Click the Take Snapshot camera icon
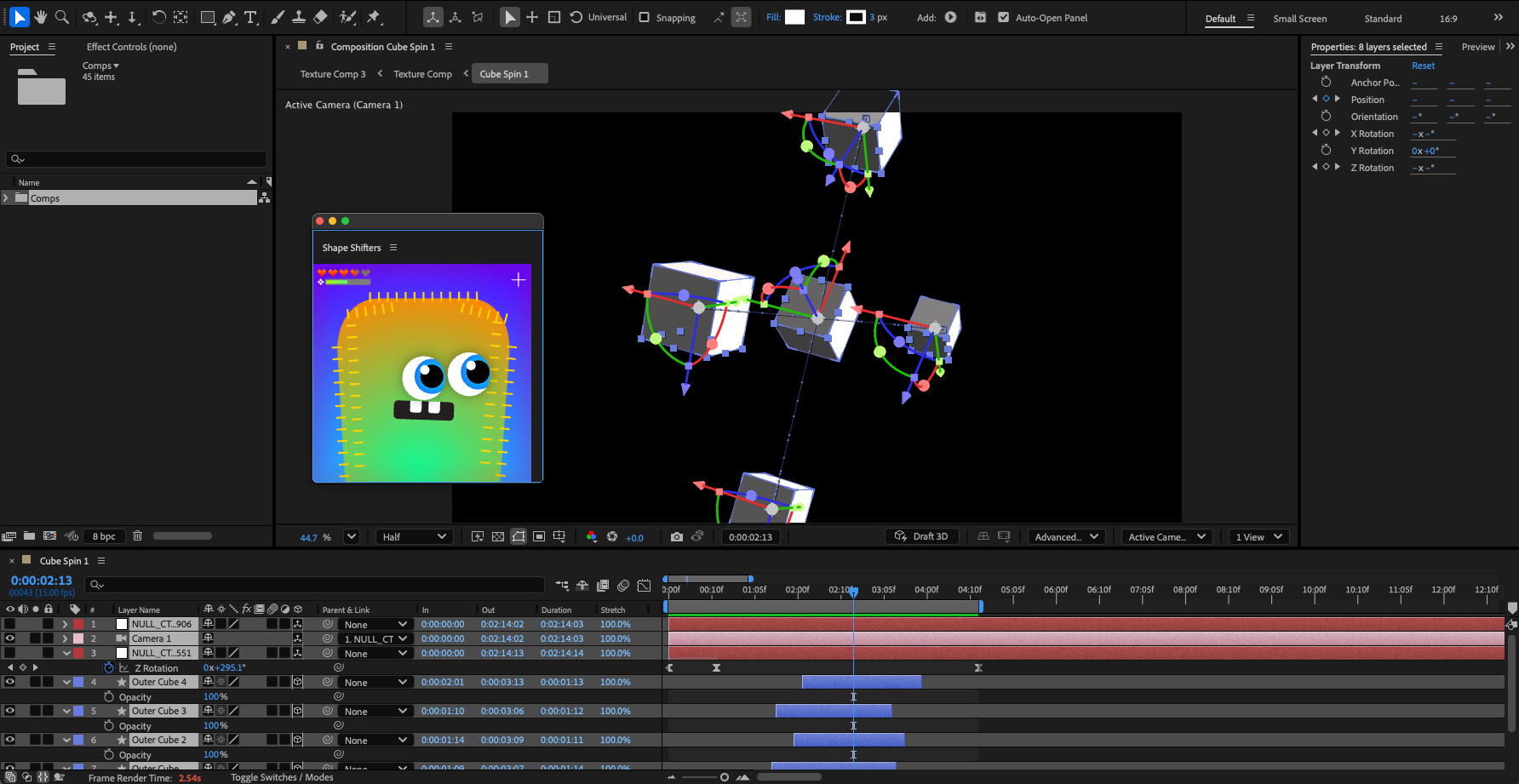Image resolution: width=1519 pixels, height=784 pixels. pos(676,537)
